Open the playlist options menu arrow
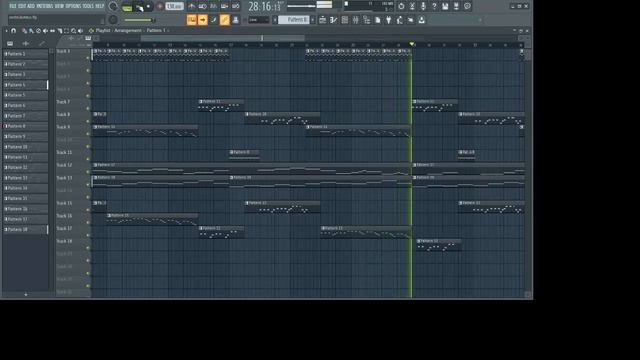640x360 pixels. 6,31
